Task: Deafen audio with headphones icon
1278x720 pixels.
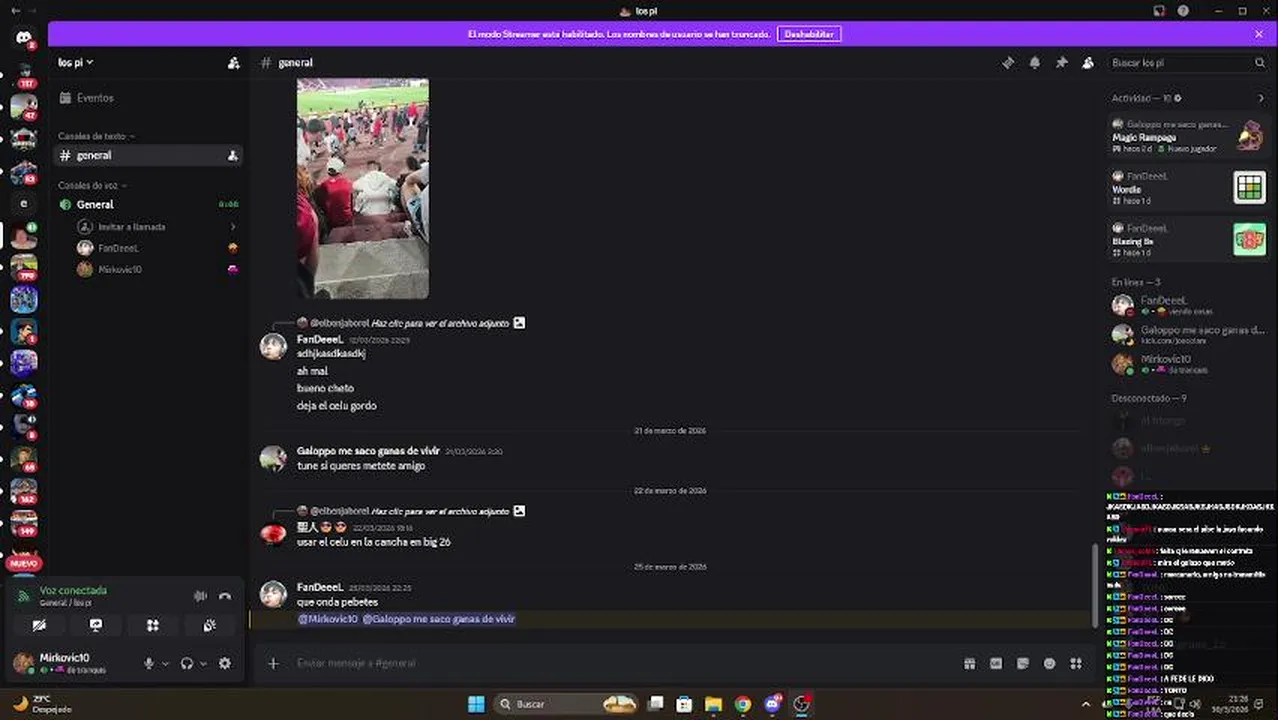Action: pos(187,663)
